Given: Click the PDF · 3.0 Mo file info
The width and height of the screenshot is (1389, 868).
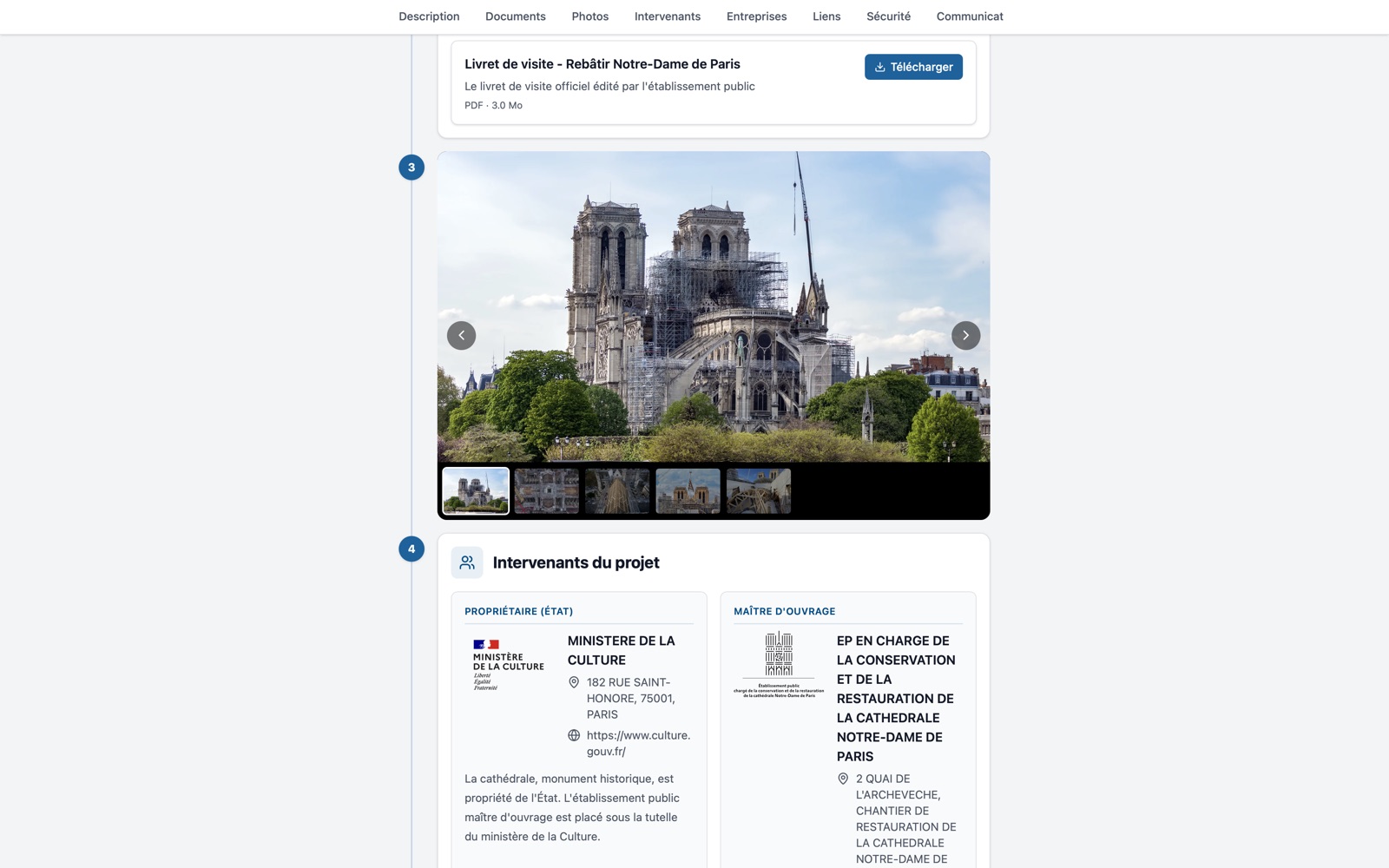Looking at the screenshot, I should [x=493, y=105].
